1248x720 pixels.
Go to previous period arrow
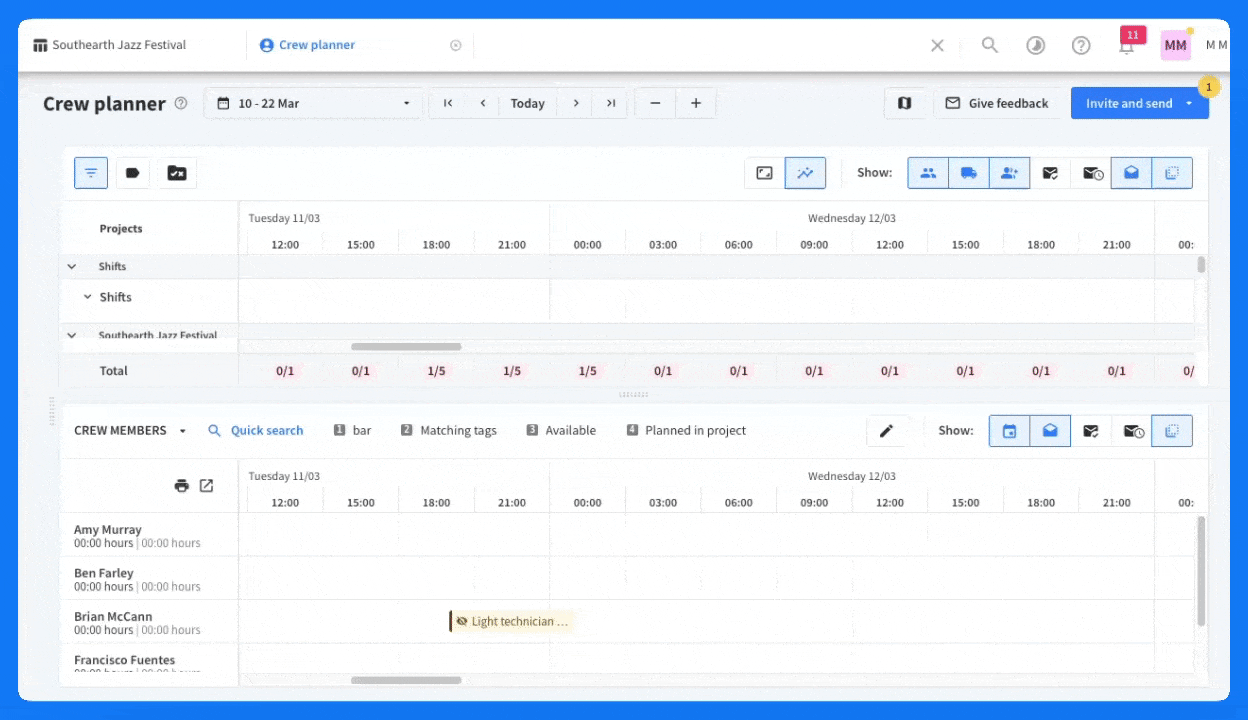coord(483,103)
